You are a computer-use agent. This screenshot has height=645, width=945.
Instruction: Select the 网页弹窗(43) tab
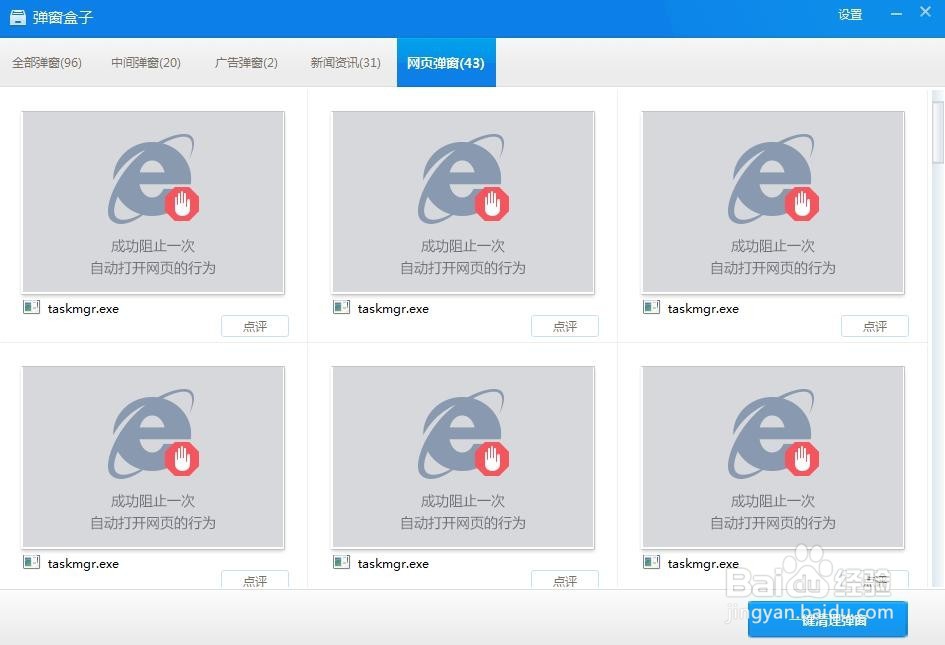446,63
